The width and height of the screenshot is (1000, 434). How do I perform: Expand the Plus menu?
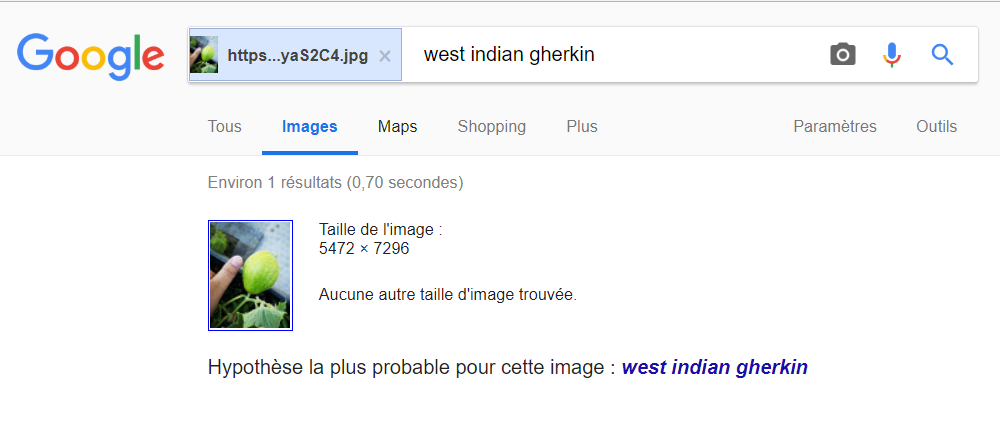581,127
